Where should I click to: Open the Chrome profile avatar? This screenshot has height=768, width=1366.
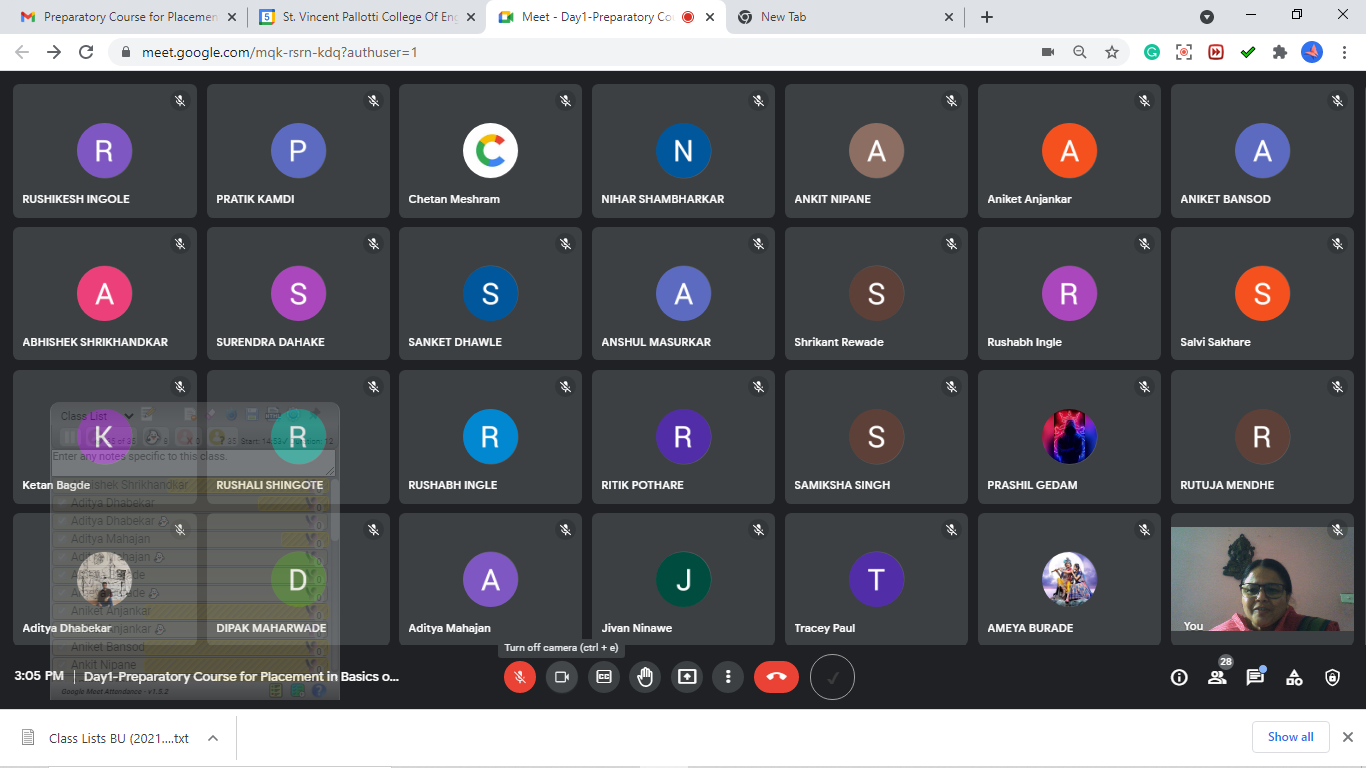[x=1312, y=52]
